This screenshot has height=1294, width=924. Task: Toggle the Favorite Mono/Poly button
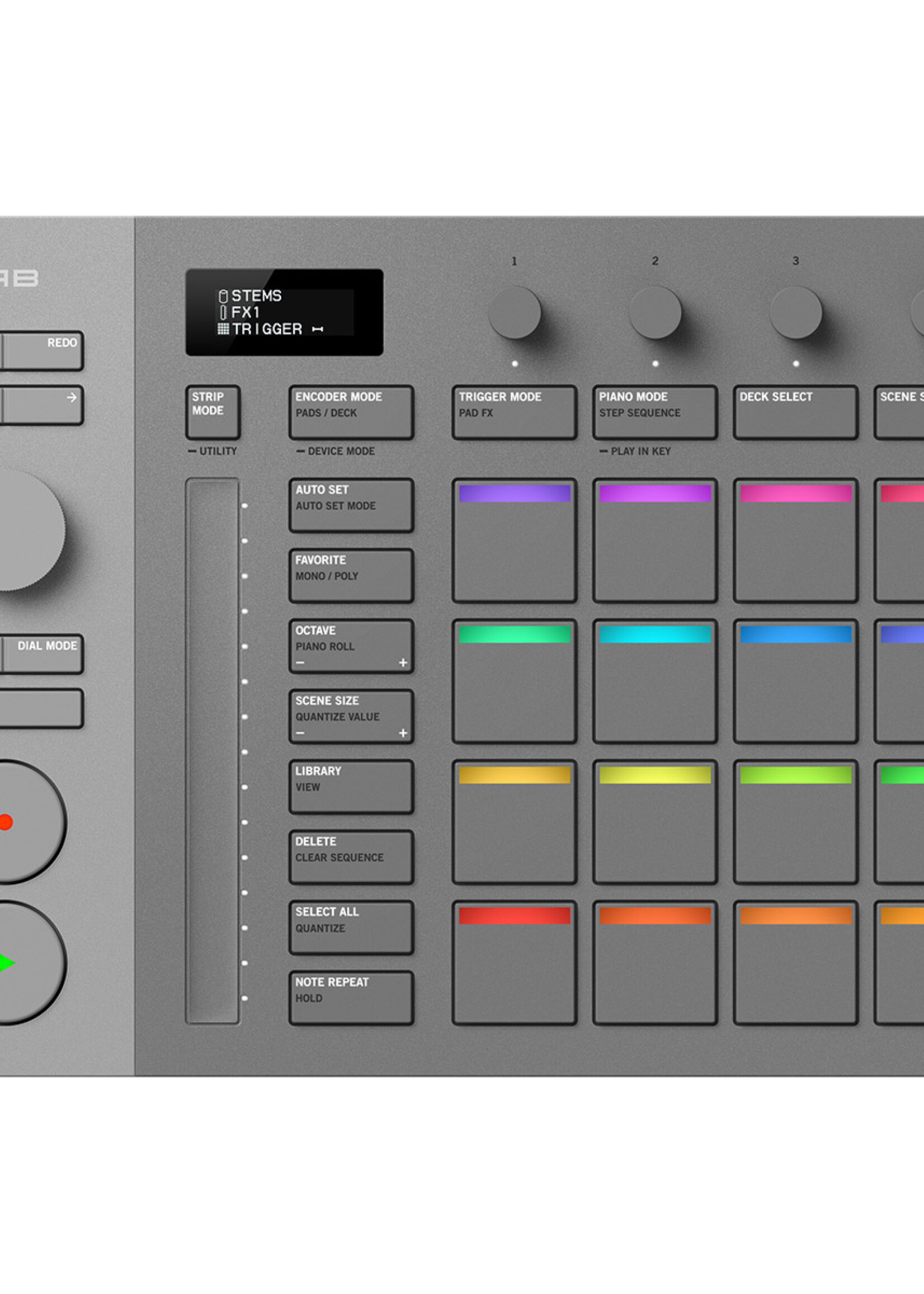351,576
